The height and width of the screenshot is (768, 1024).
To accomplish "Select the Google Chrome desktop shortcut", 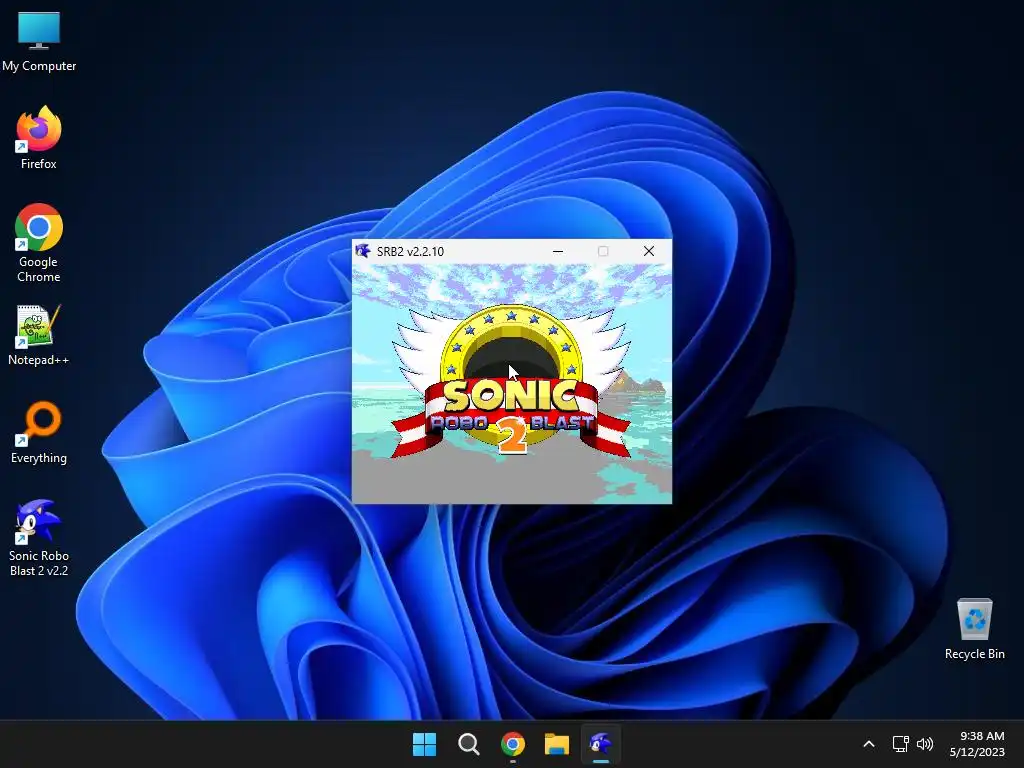I will (x=39, y=243).
